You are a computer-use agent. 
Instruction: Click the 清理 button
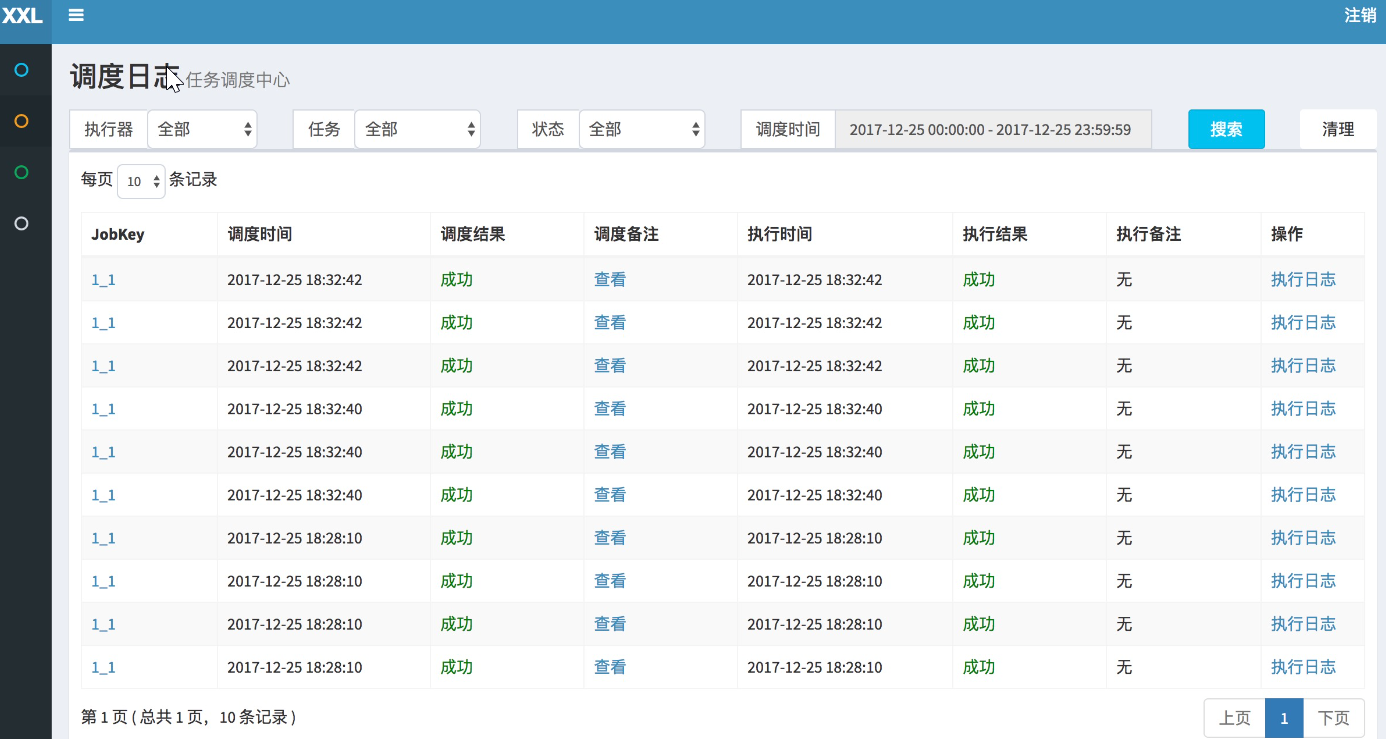tap(1338, 129)
